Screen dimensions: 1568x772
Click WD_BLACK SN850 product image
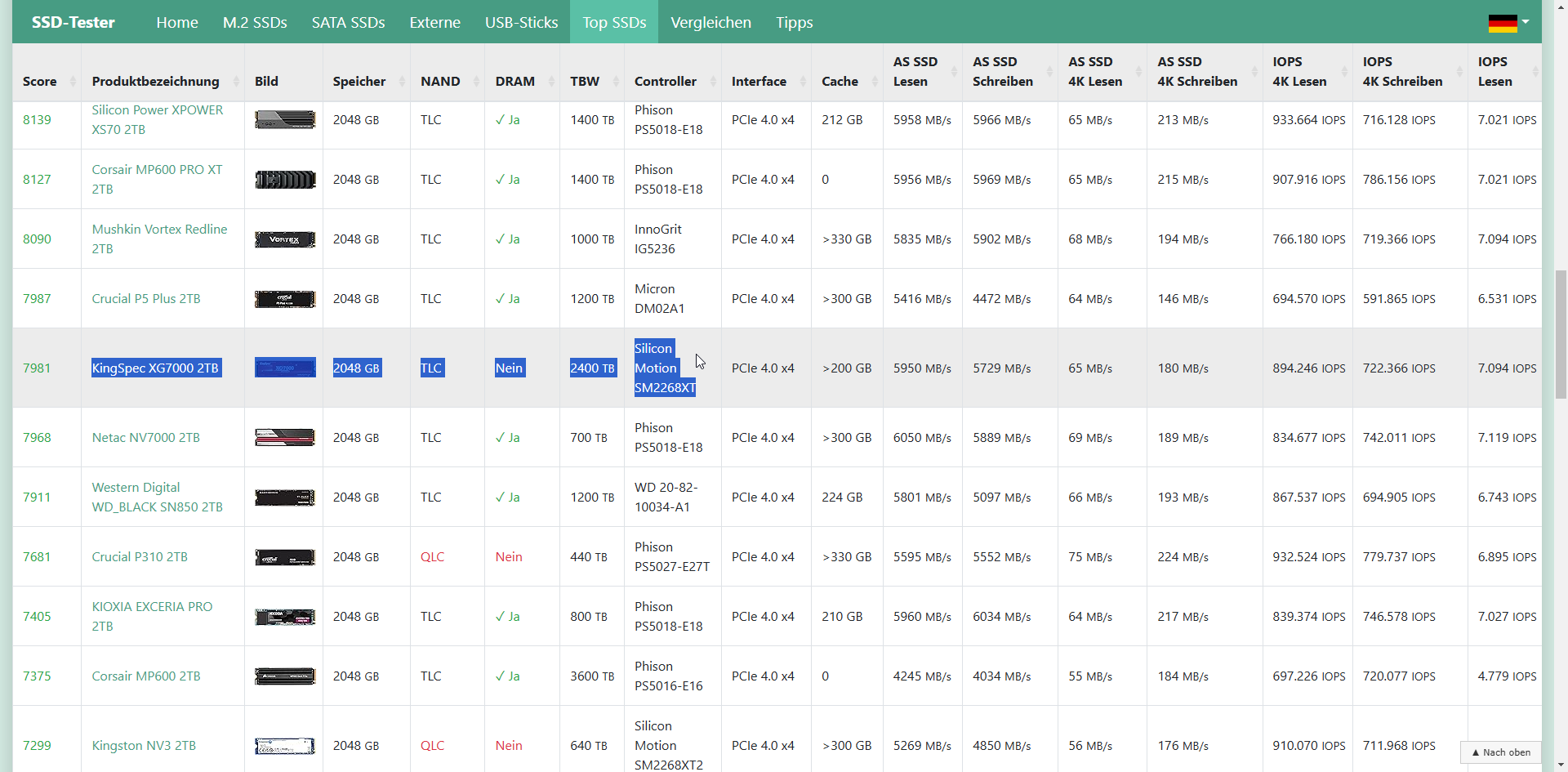(x=285, y=498)
